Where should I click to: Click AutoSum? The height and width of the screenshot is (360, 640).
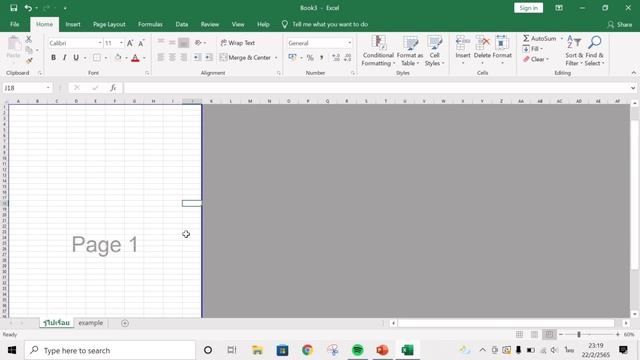click(x=540, y=38)
